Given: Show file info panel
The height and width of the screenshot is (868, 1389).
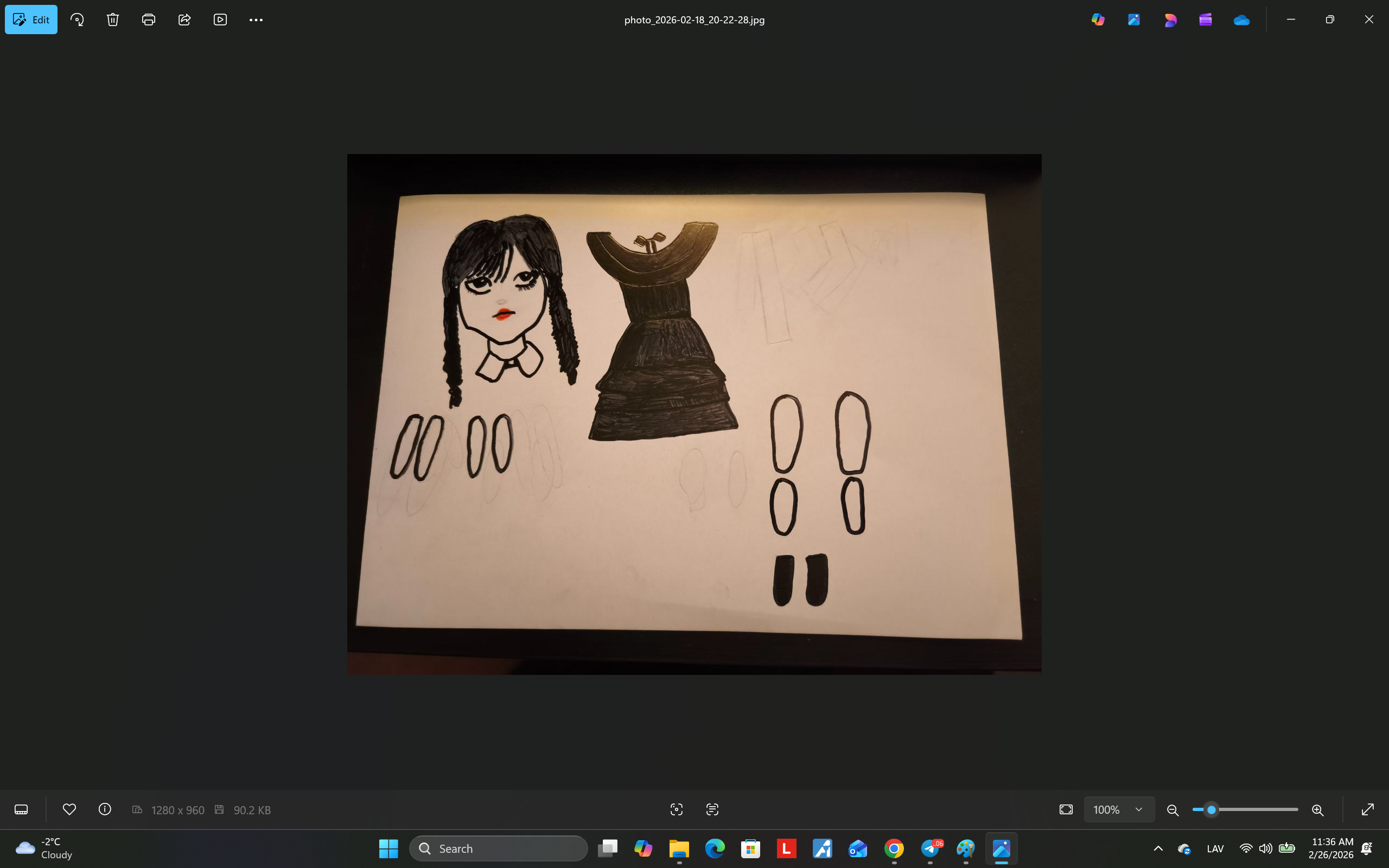Looking at the screenshot, I should coord(105,809).
